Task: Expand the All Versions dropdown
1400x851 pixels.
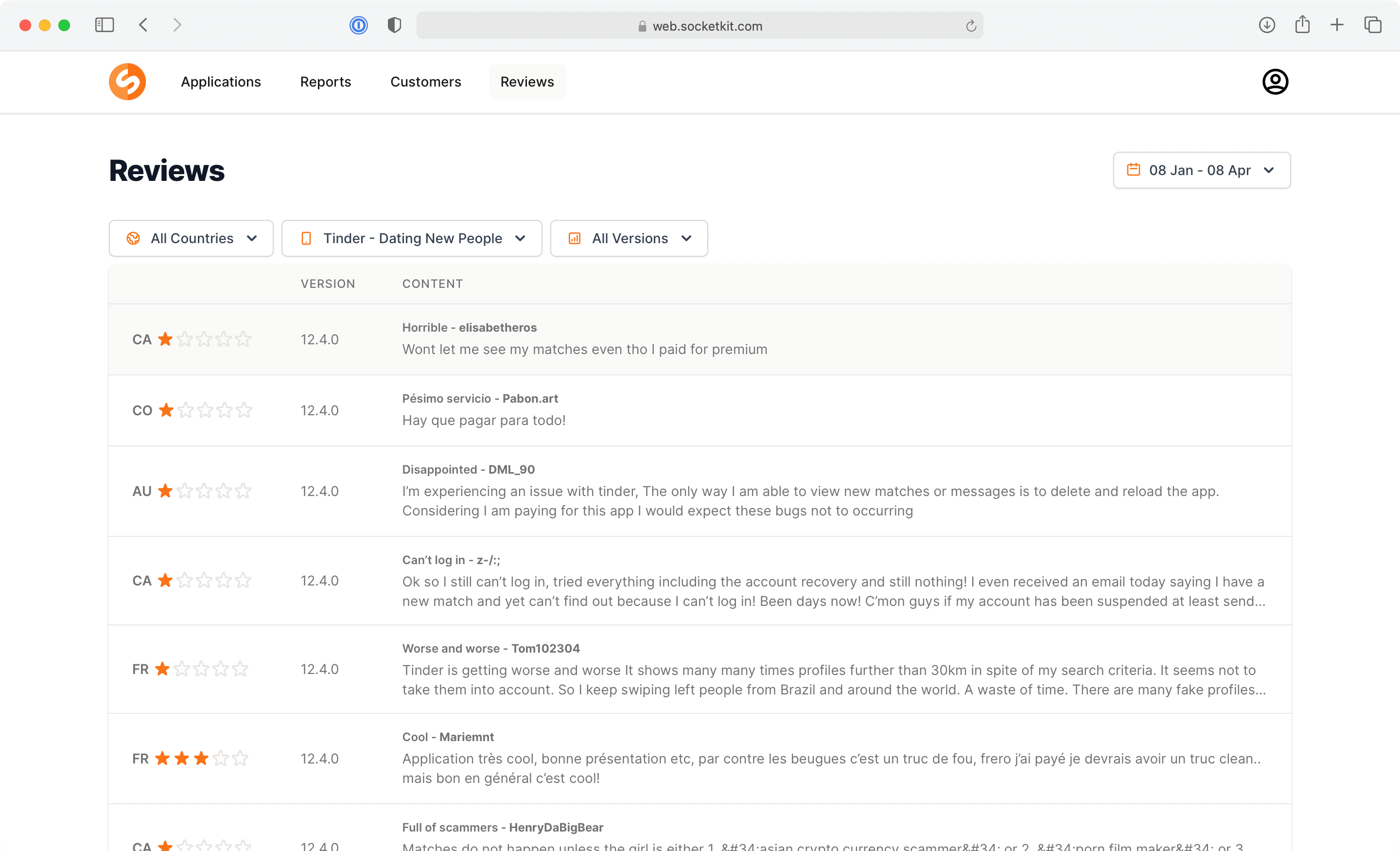Action: click(x=629, y=238)
